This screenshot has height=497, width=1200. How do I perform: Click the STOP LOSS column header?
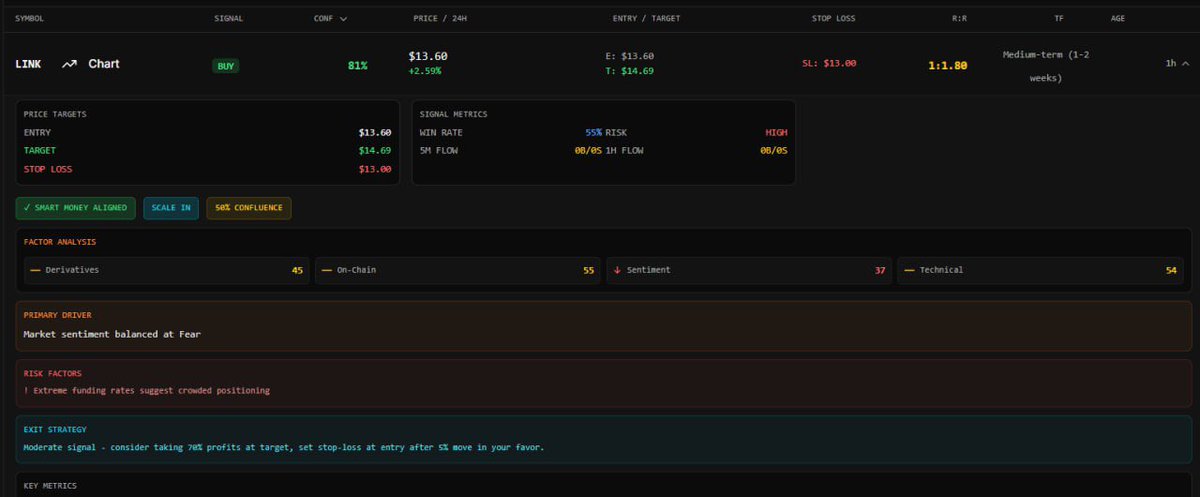[x=833, y=18]
